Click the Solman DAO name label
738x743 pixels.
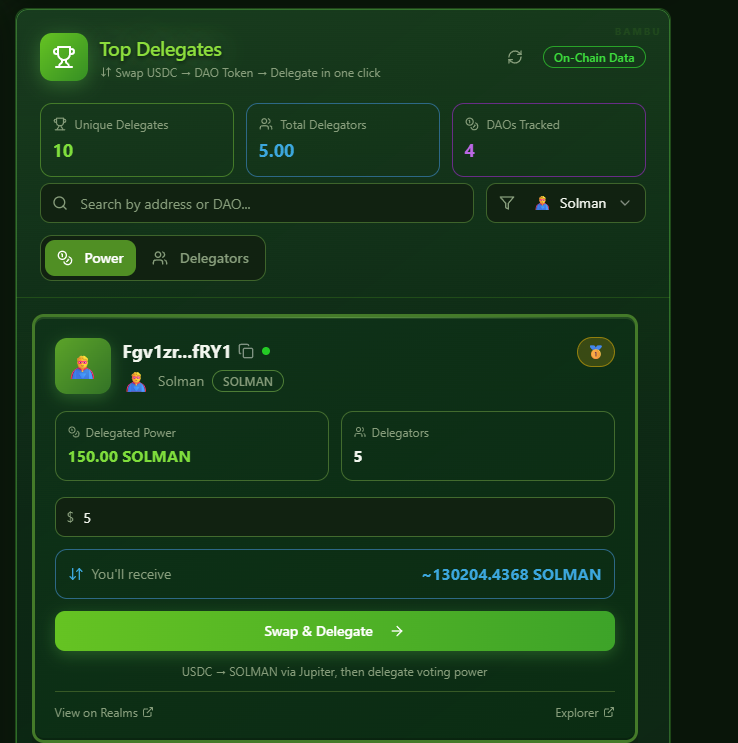coord(181,381)
